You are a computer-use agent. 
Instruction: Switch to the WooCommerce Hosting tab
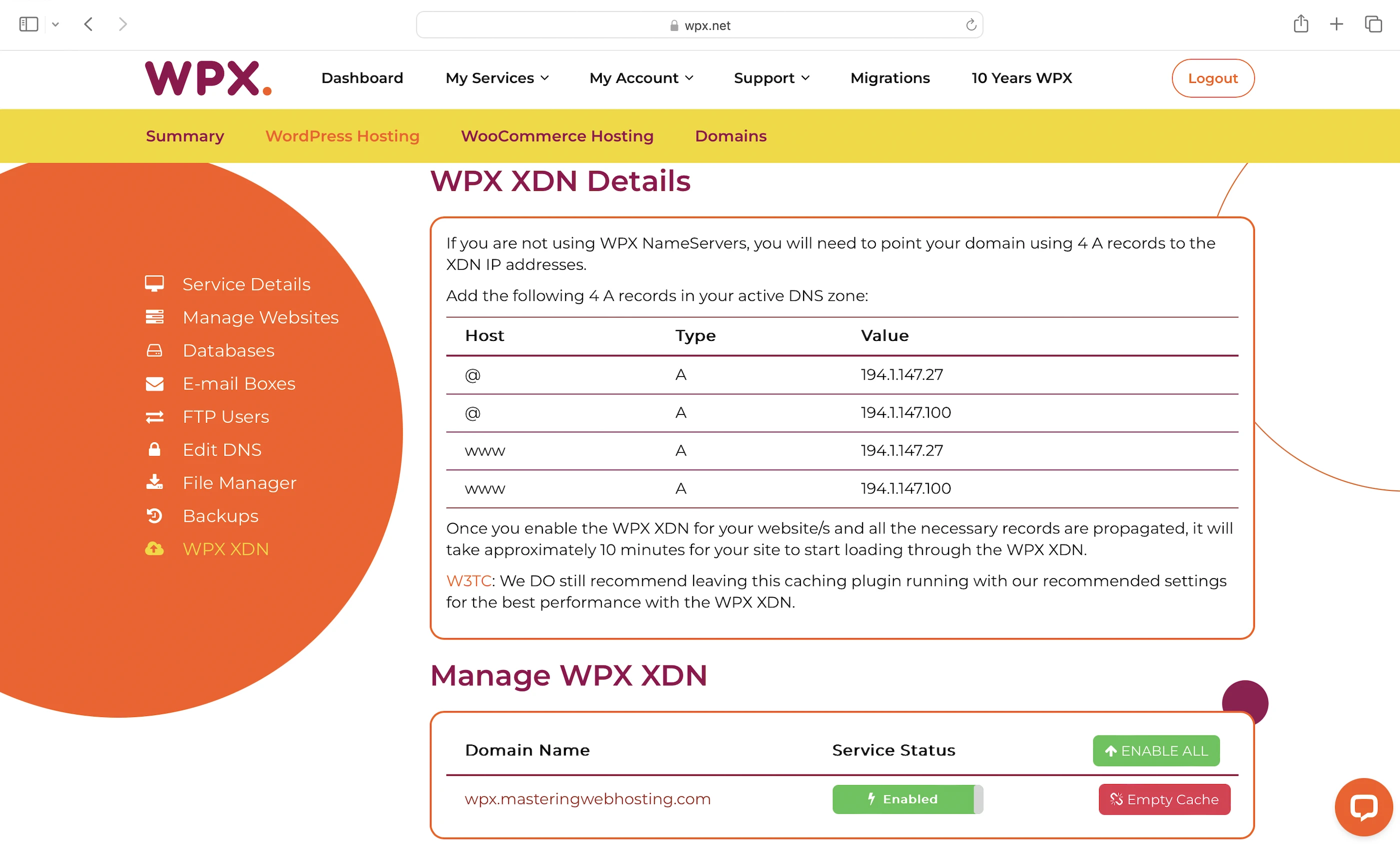[557, 136]
